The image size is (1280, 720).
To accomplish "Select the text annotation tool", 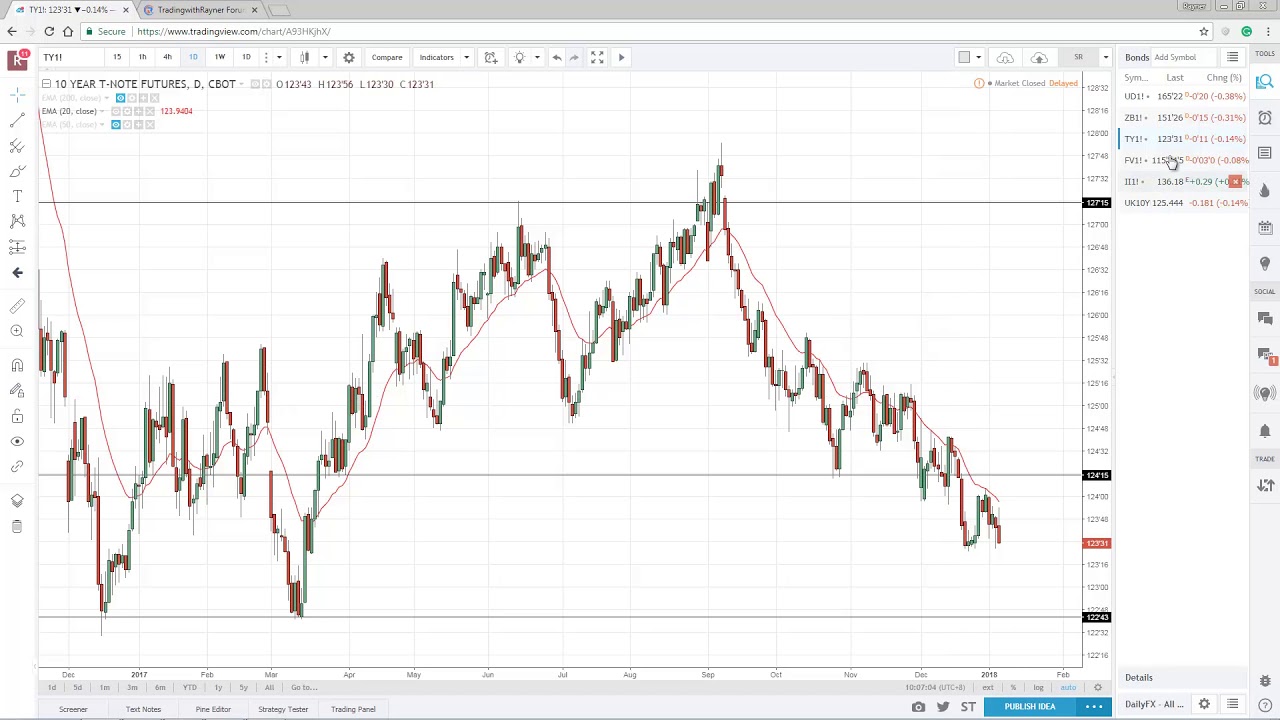I will coord(17,196).
